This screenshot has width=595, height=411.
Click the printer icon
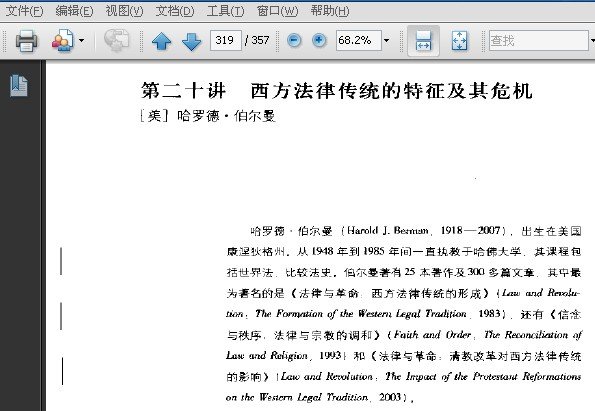click(x=26, y=40)
